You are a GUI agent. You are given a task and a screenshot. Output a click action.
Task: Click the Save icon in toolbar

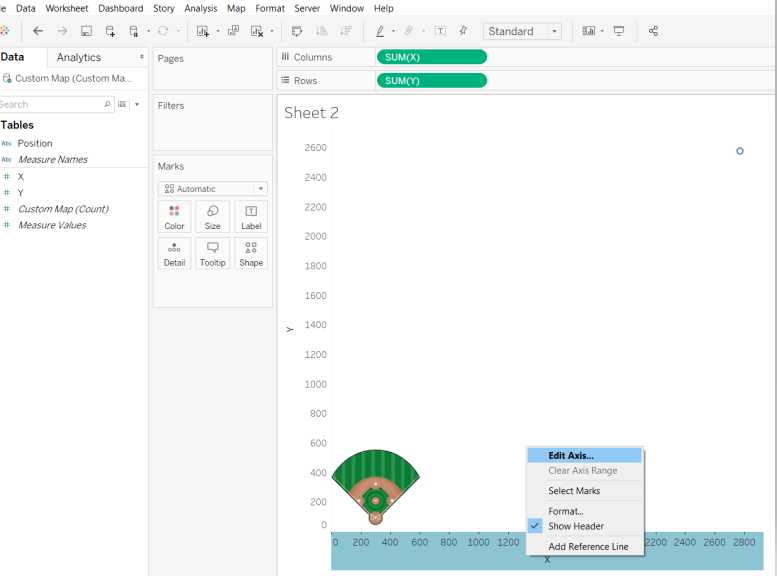coord(86,31)
